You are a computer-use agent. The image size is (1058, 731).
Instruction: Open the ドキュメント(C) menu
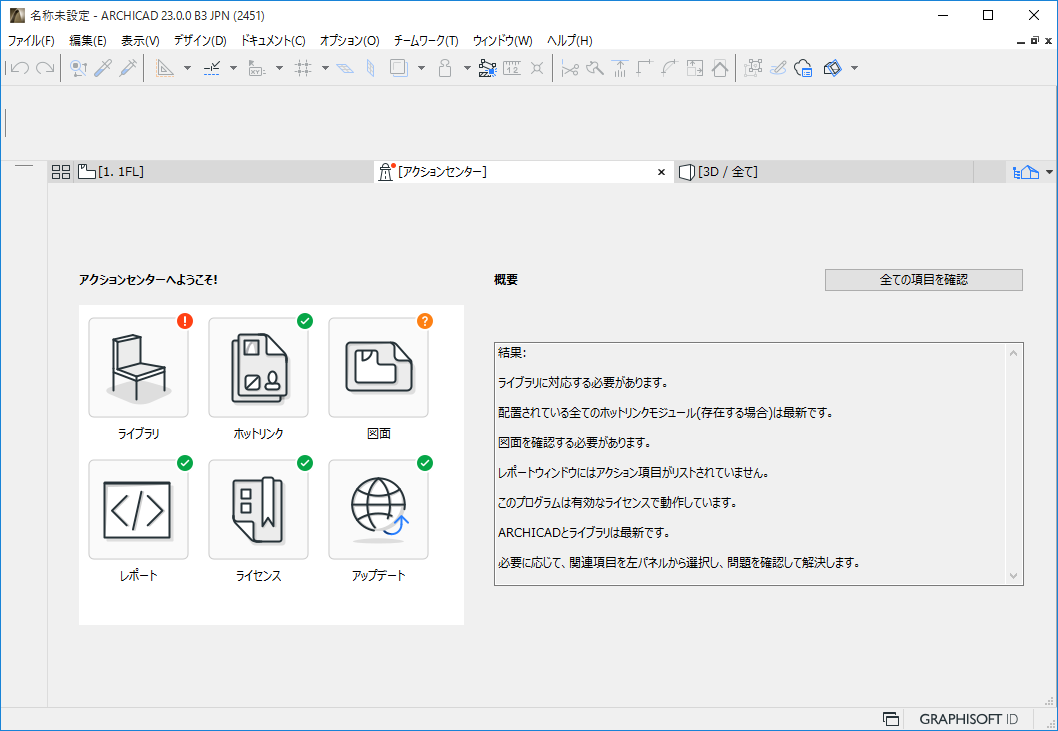273,40
